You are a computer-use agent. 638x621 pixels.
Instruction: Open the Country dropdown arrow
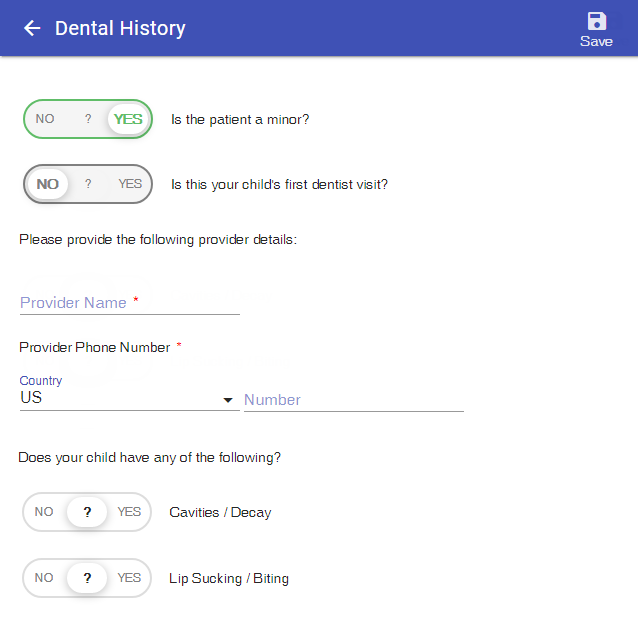coord(228,400)
